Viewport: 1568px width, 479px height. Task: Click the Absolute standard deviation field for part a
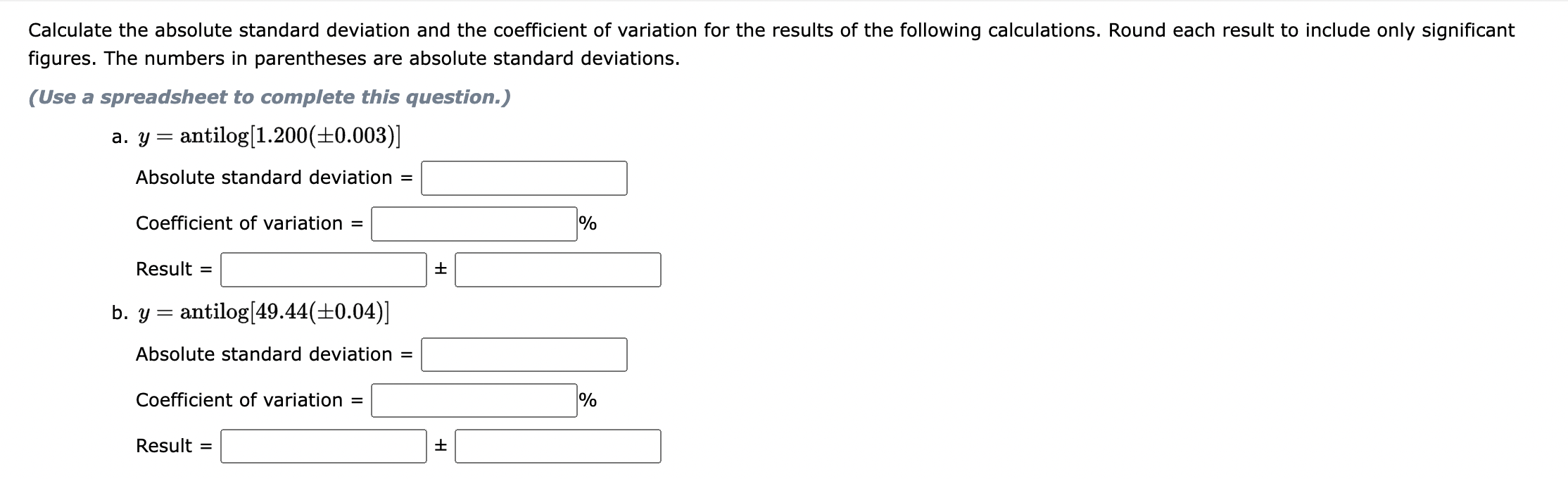524,179
